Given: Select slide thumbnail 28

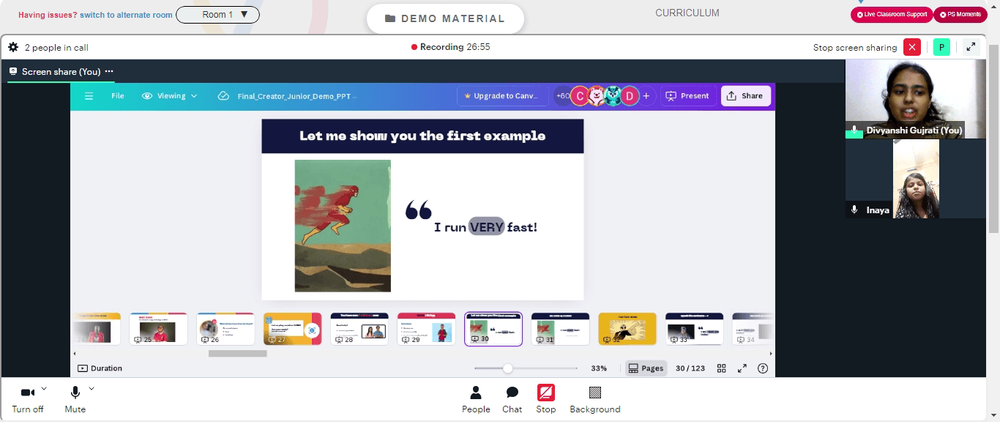Looking at the screenshot, I should coord(359,329).
